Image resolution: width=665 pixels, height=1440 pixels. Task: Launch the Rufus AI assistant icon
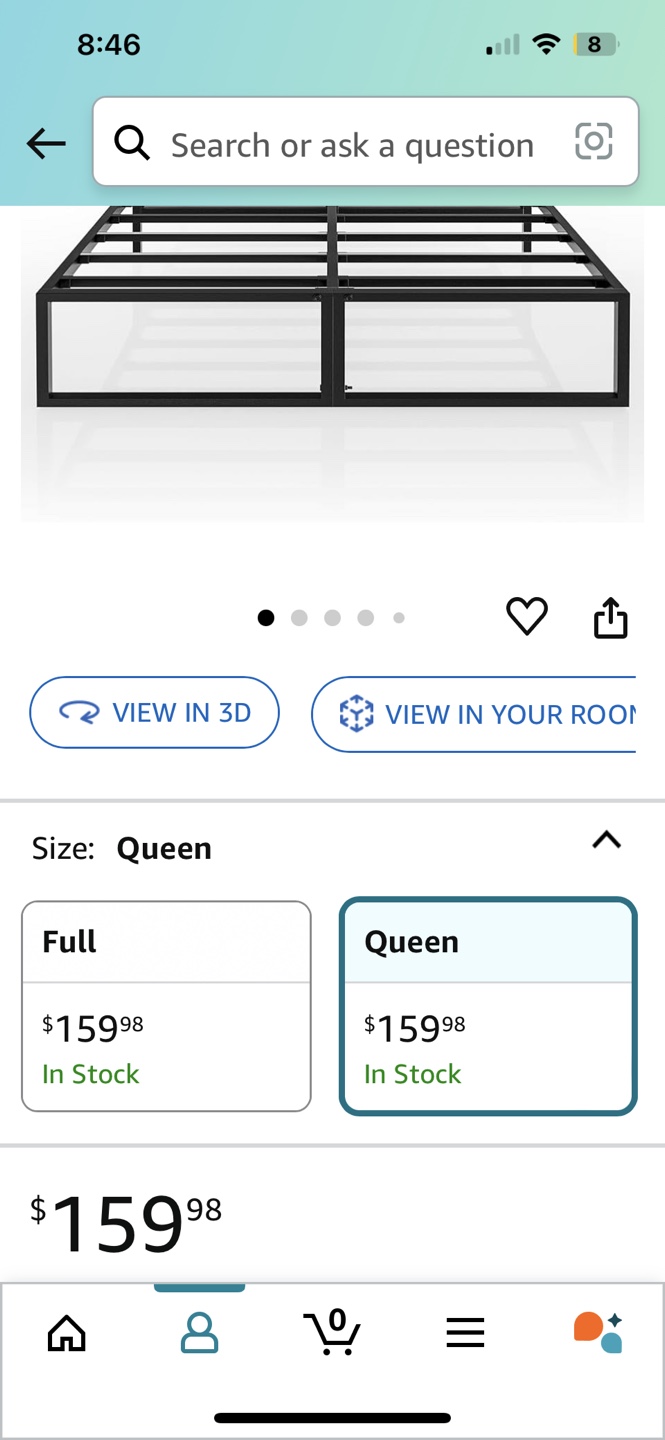pos(598,1332)
